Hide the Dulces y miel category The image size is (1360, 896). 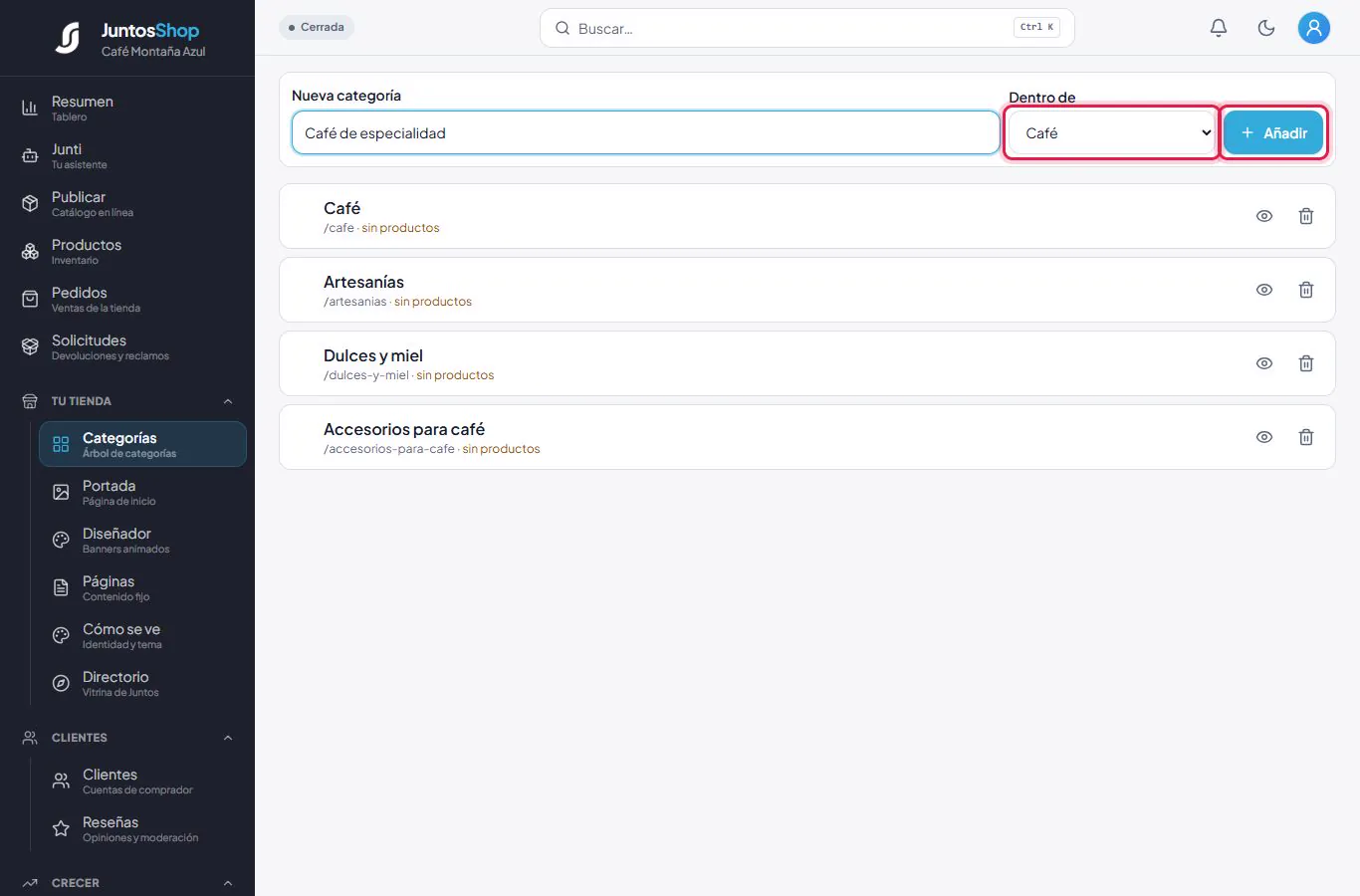tap(1264, 363)
